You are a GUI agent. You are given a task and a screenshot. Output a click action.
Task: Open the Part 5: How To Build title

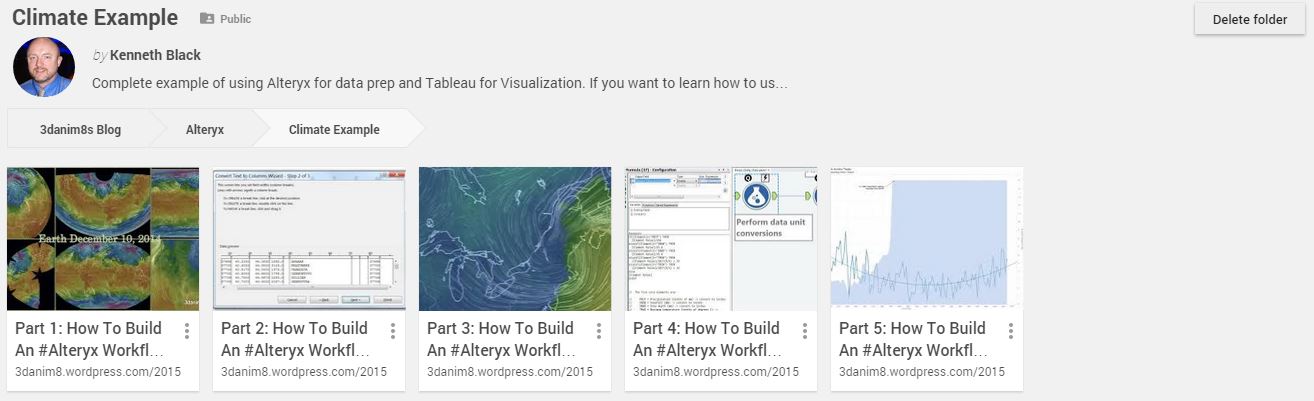click(915, 339)
